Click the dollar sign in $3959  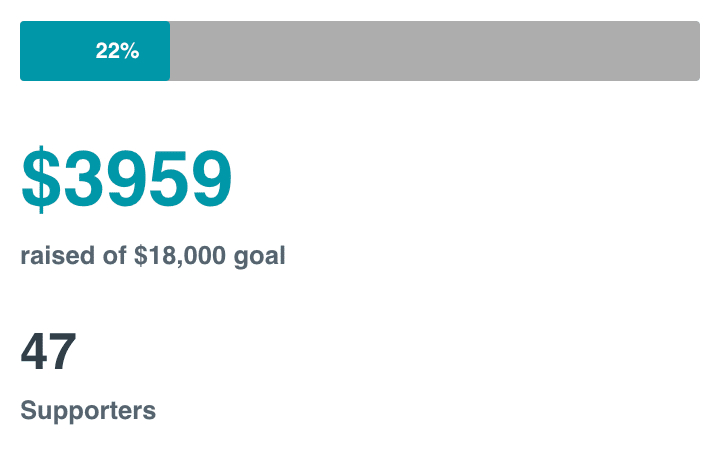tap(41, 179)
